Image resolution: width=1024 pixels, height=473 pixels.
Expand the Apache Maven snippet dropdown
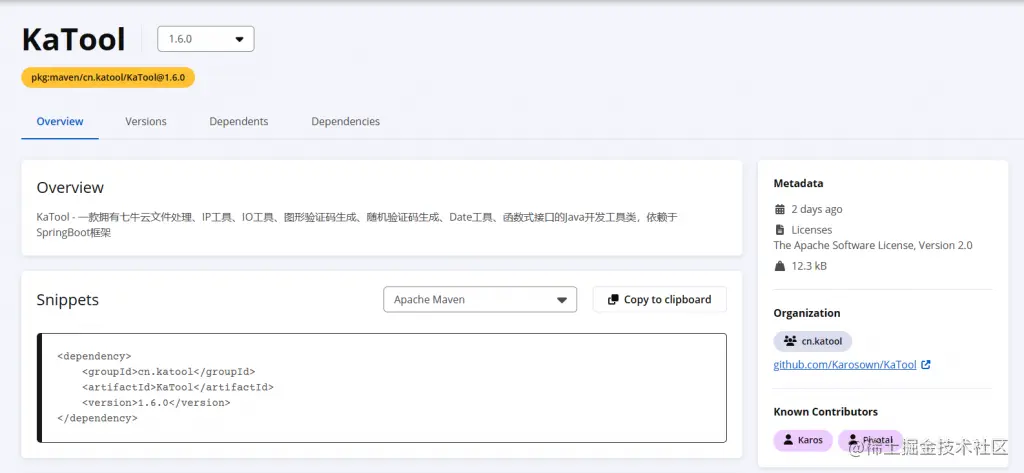(480, 299)
